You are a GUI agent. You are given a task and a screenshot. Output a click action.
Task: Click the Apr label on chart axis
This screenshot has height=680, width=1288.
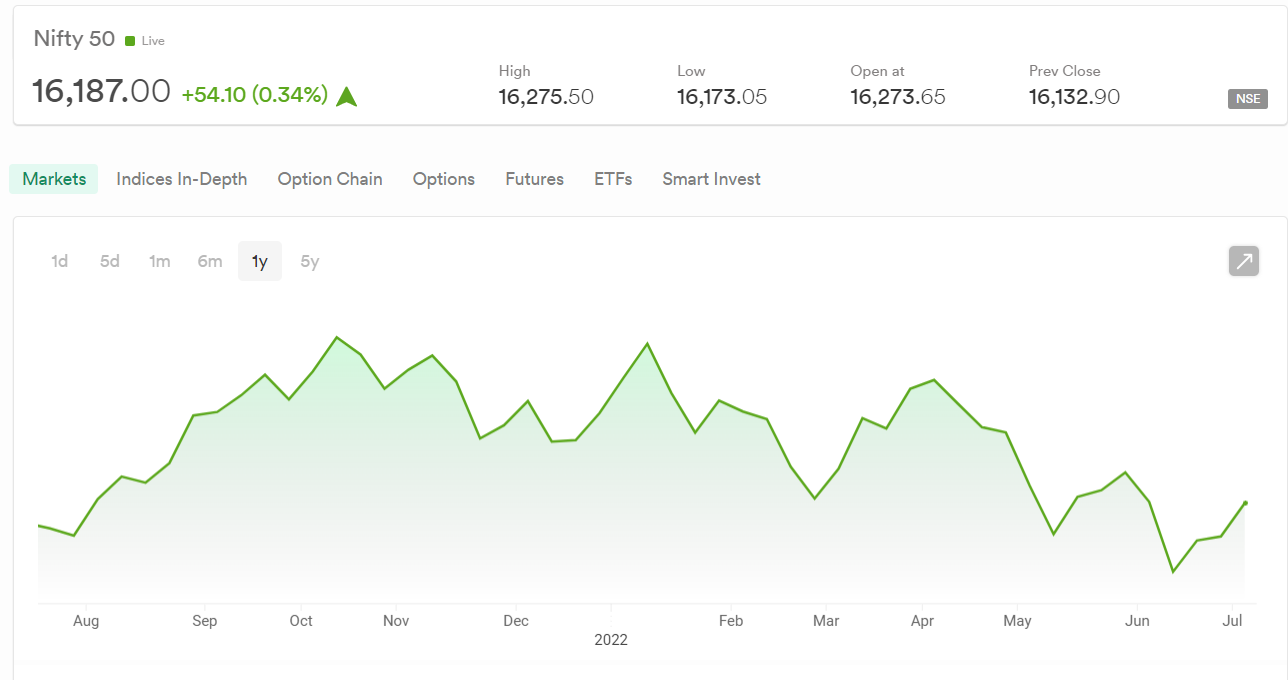[x=922, y=621]
